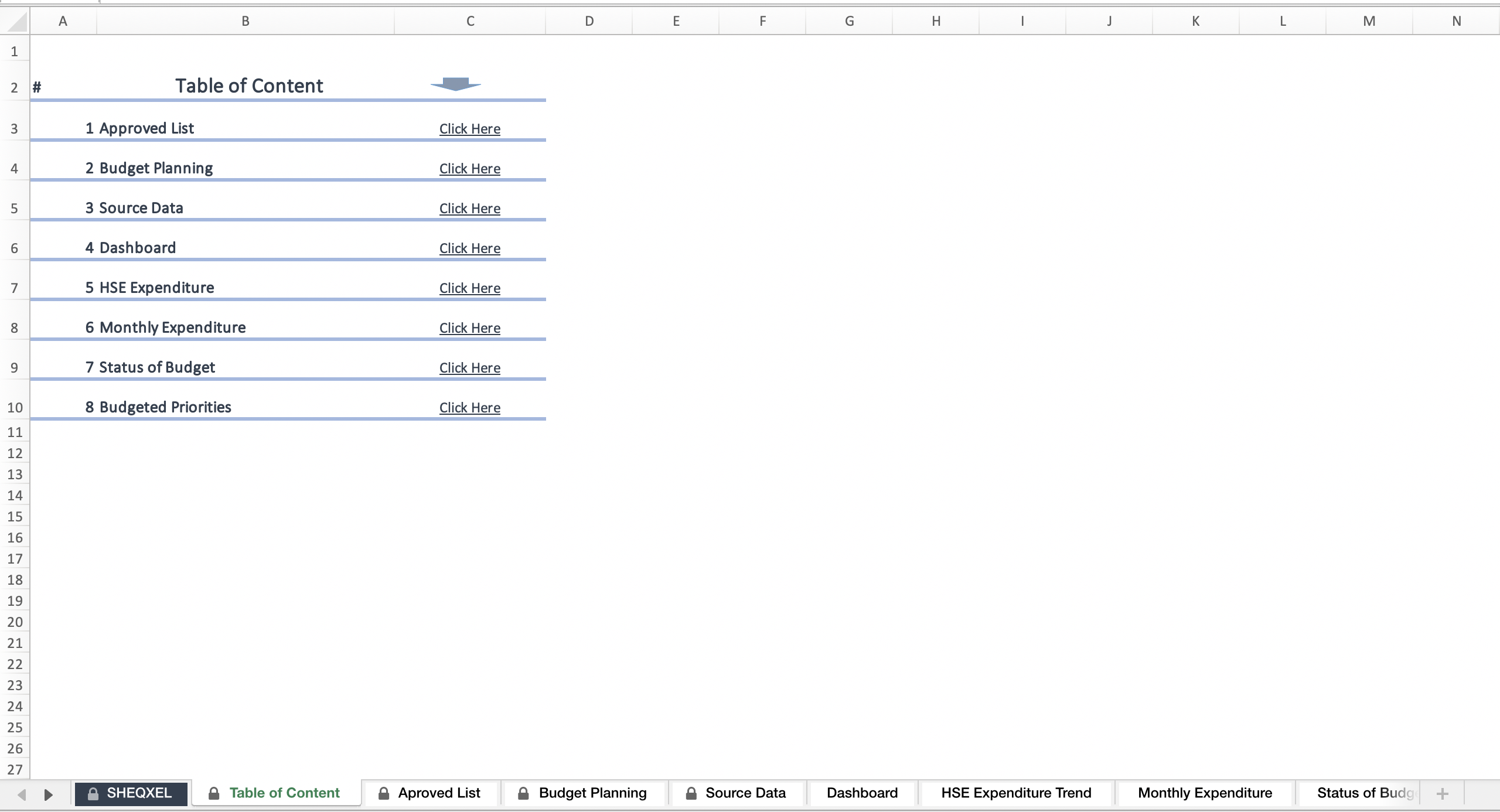Select row 27 header
The width and height of the screenshot is (1500, 812).
click(x=15, y=770)
